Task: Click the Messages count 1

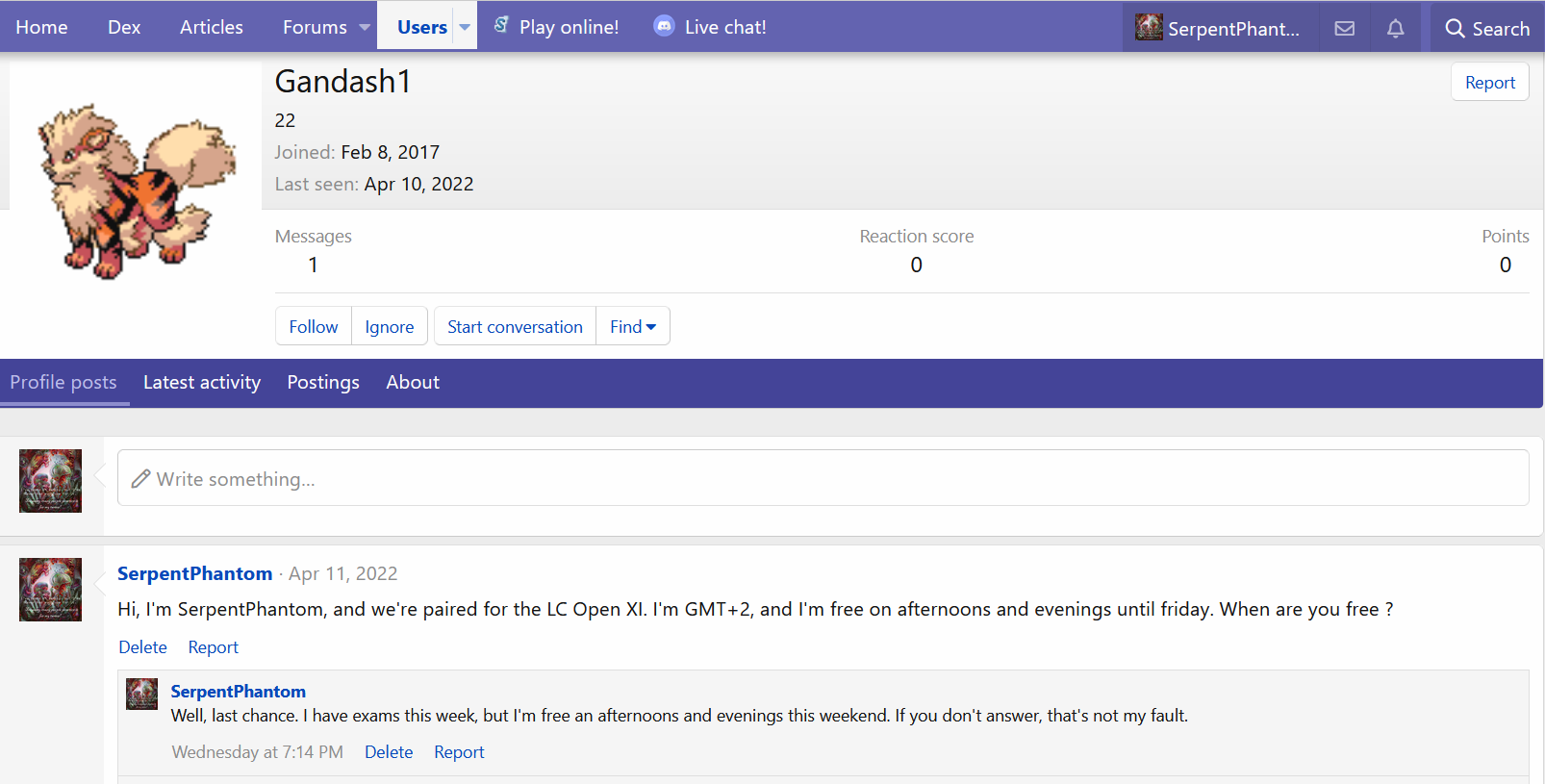Action: [x=313, y=265]
